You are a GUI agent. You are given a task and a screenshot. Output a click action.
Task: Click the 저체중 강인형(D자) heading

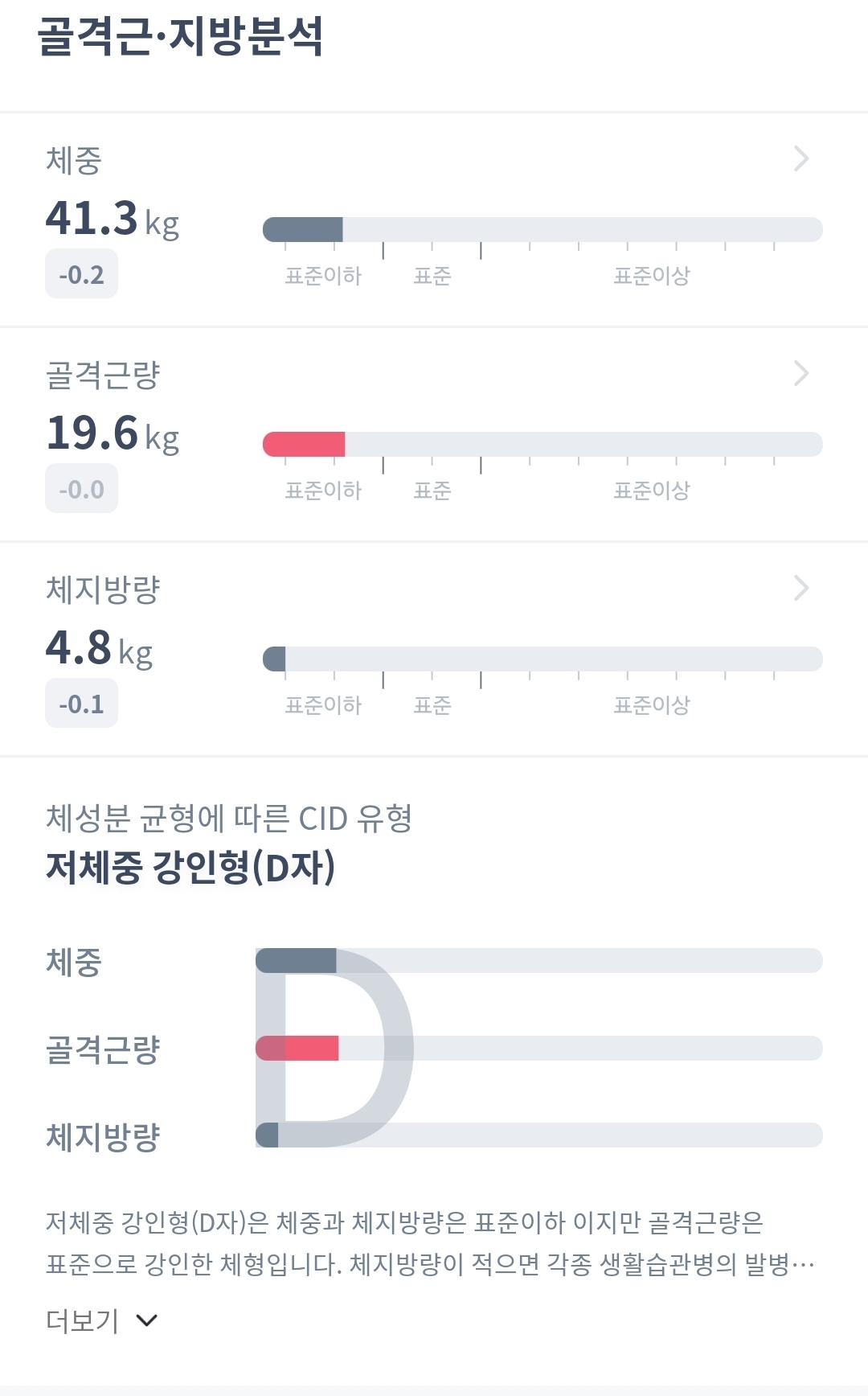(190, 867)
